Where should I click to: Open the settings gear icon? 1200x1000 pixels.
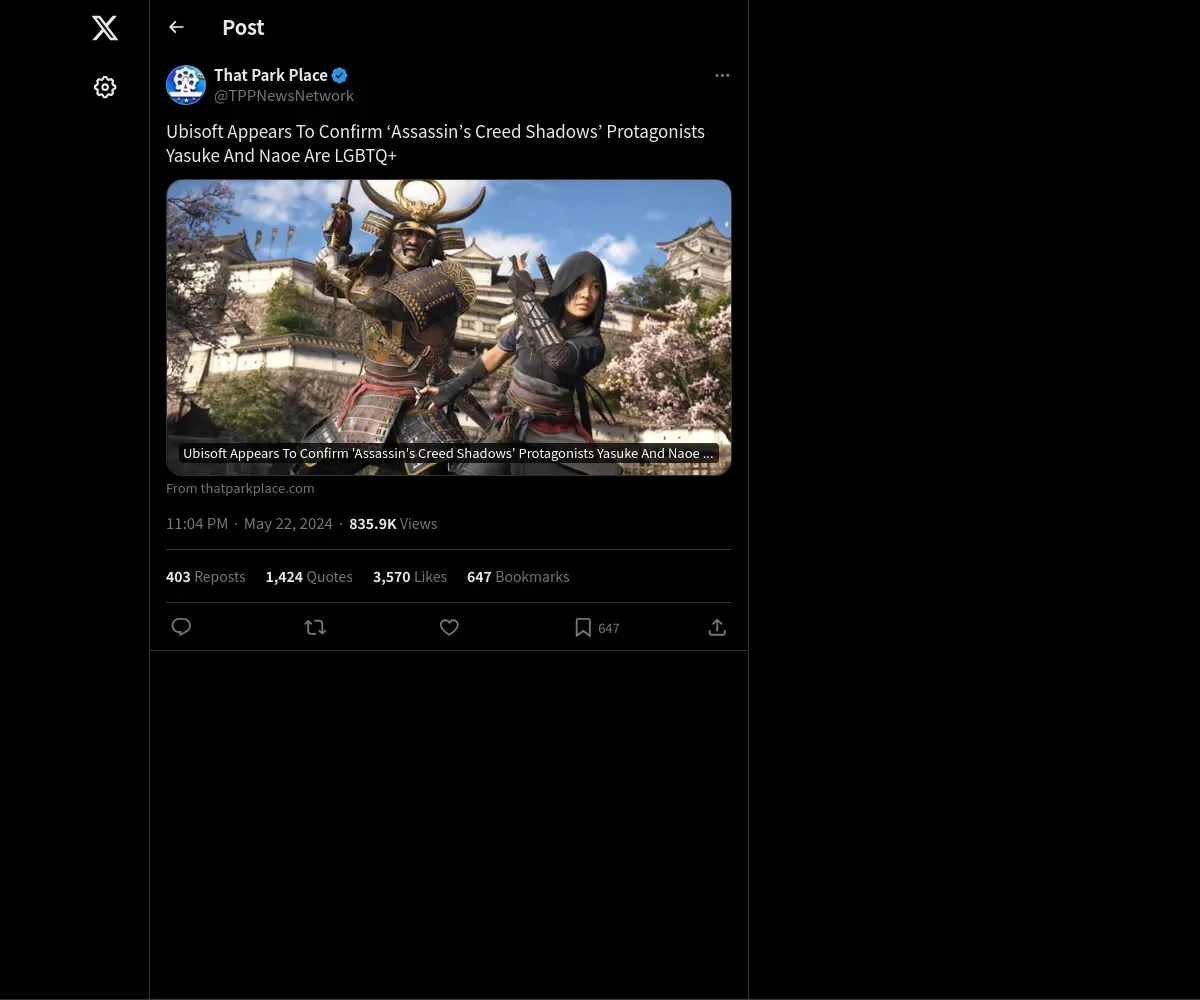[x=105, y=87]
